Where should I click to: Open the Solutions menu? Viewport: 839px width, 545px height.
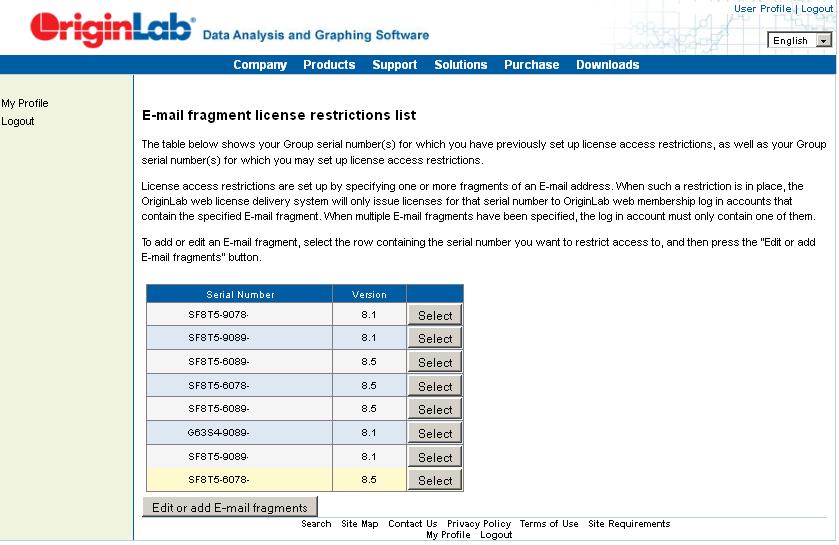click(461, 65)
